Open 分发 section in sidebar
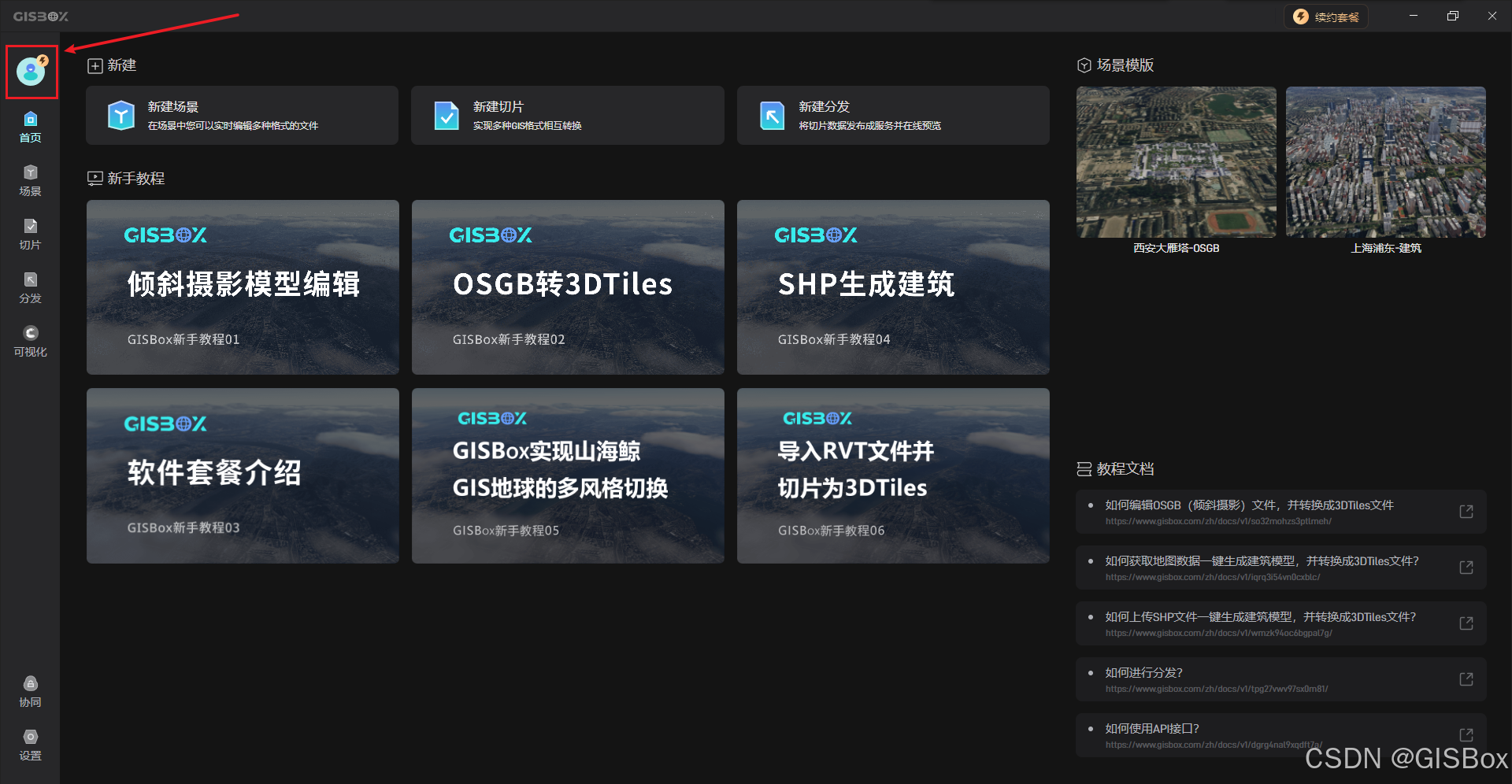Screen dimensions: 1512x784 (x=30, y=287)
